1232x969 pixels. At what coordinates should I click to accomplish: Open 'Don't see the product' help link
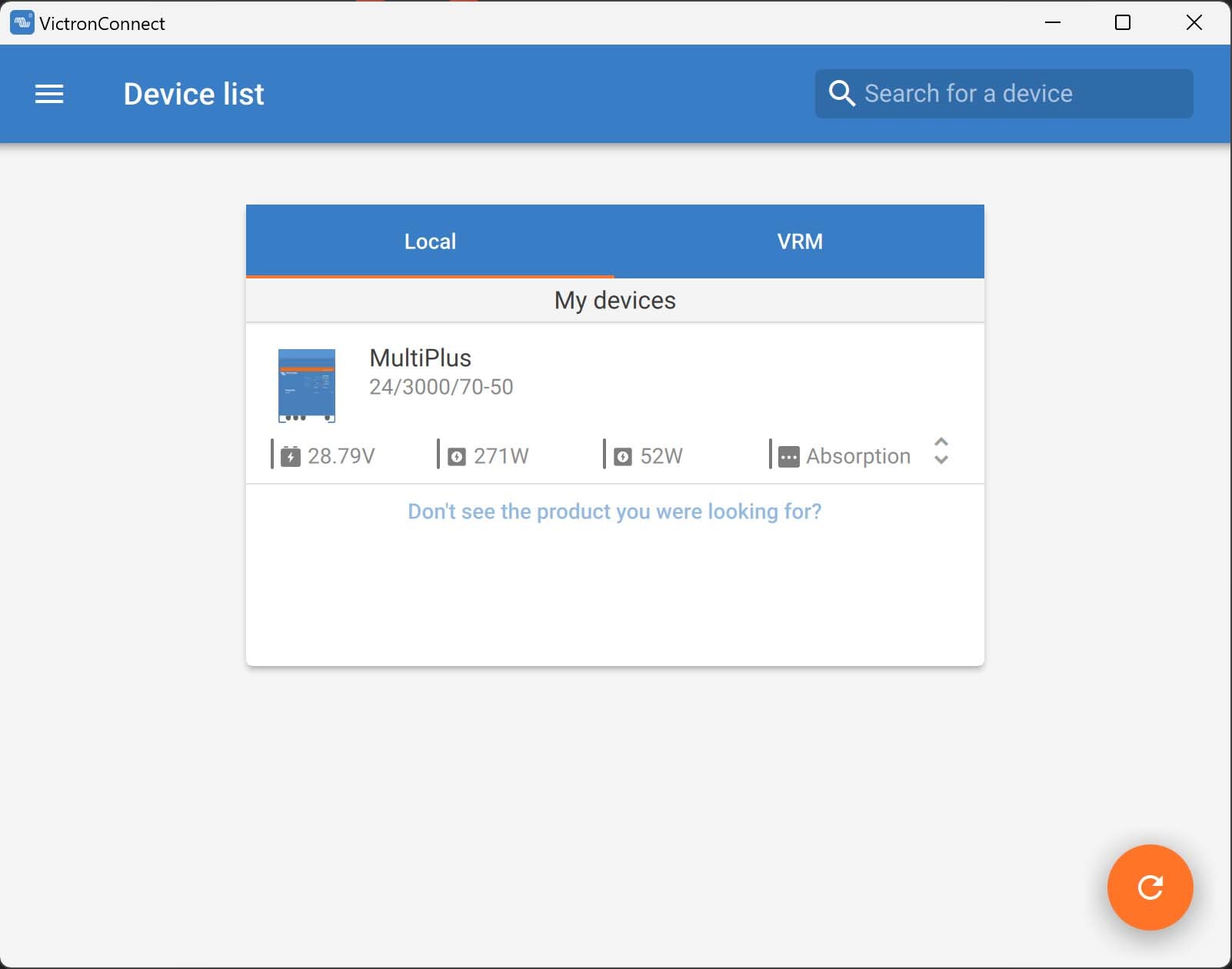614,511
